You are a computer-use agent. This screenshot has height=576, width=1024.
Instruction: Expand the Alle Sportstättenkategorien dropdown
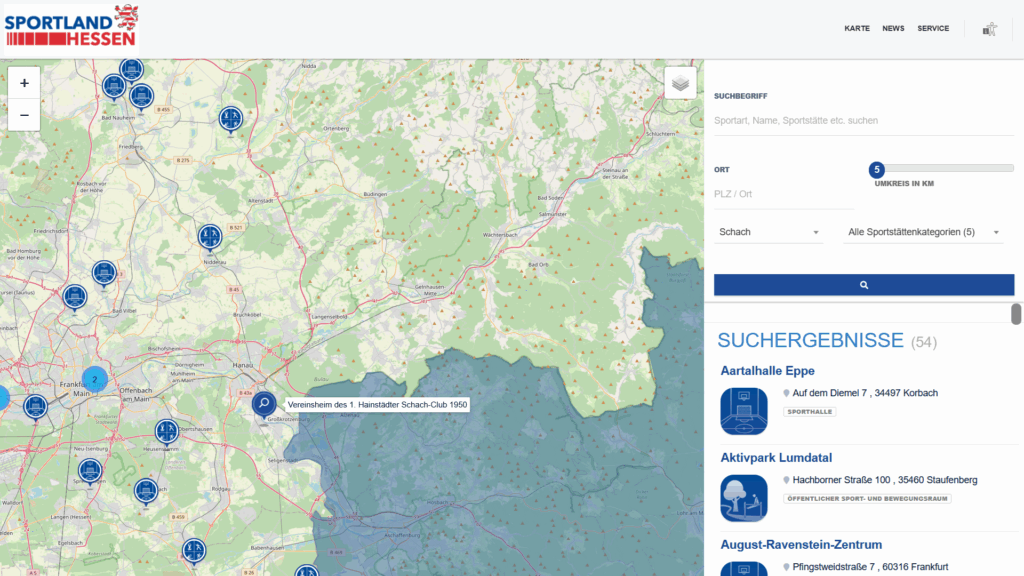point(923,232)
